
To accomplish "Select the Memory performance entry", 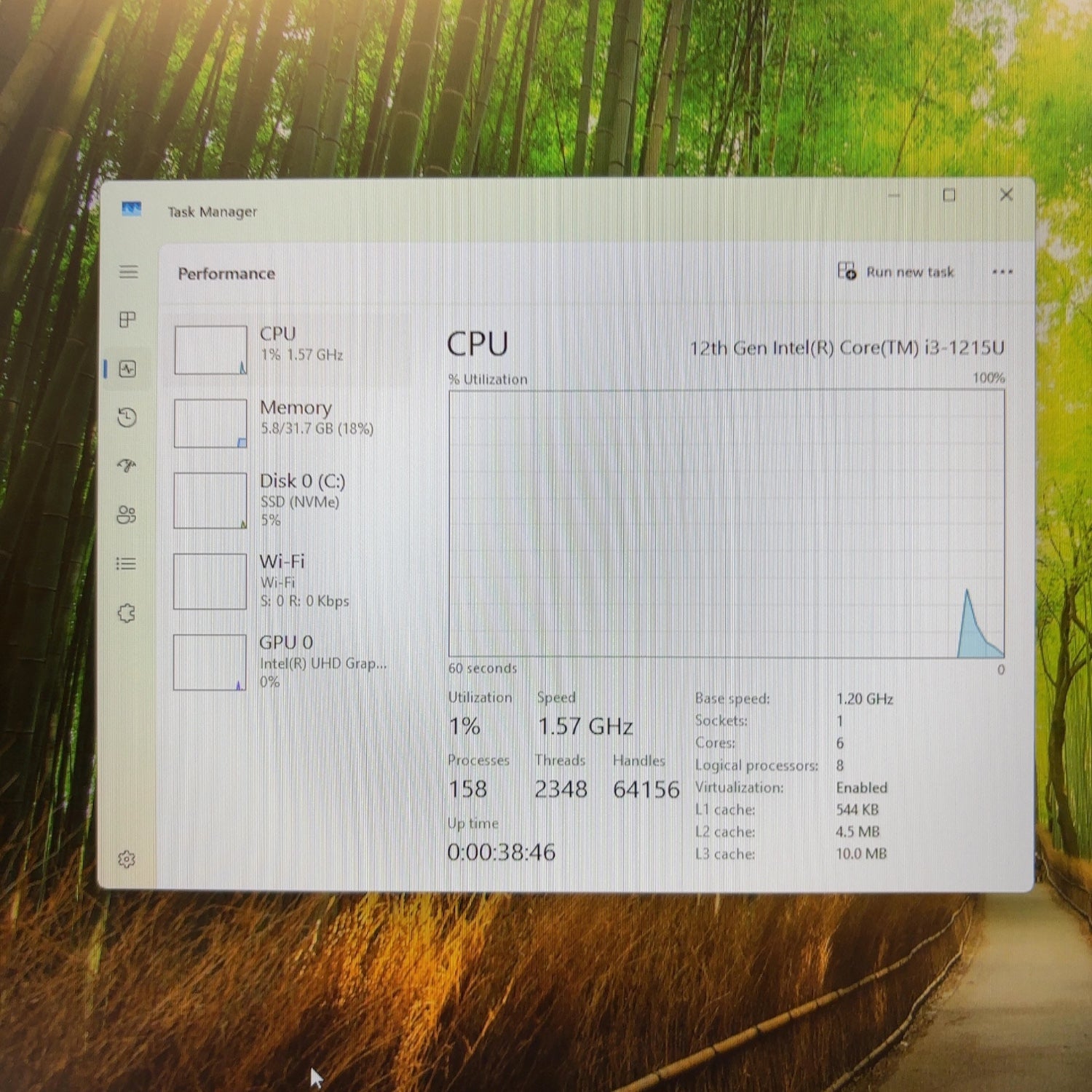I will 293,422.
